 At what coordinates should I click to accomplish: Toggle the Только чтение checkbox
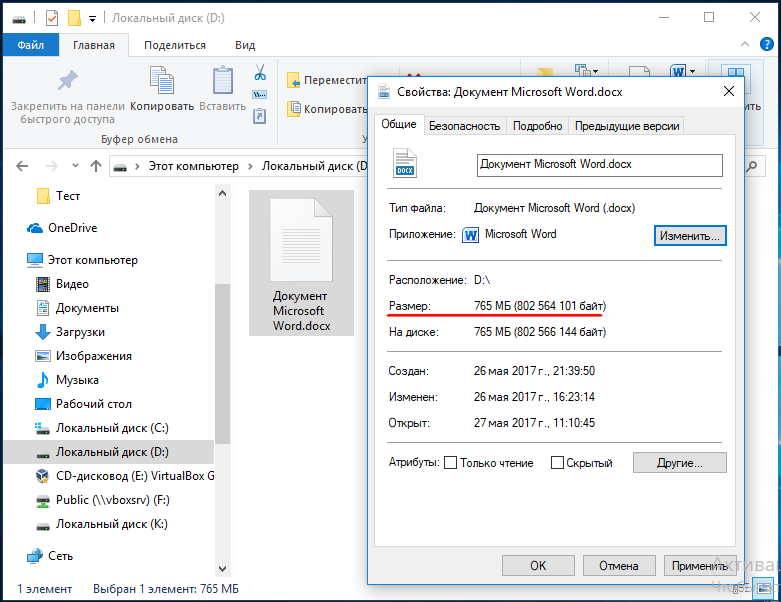450,463
